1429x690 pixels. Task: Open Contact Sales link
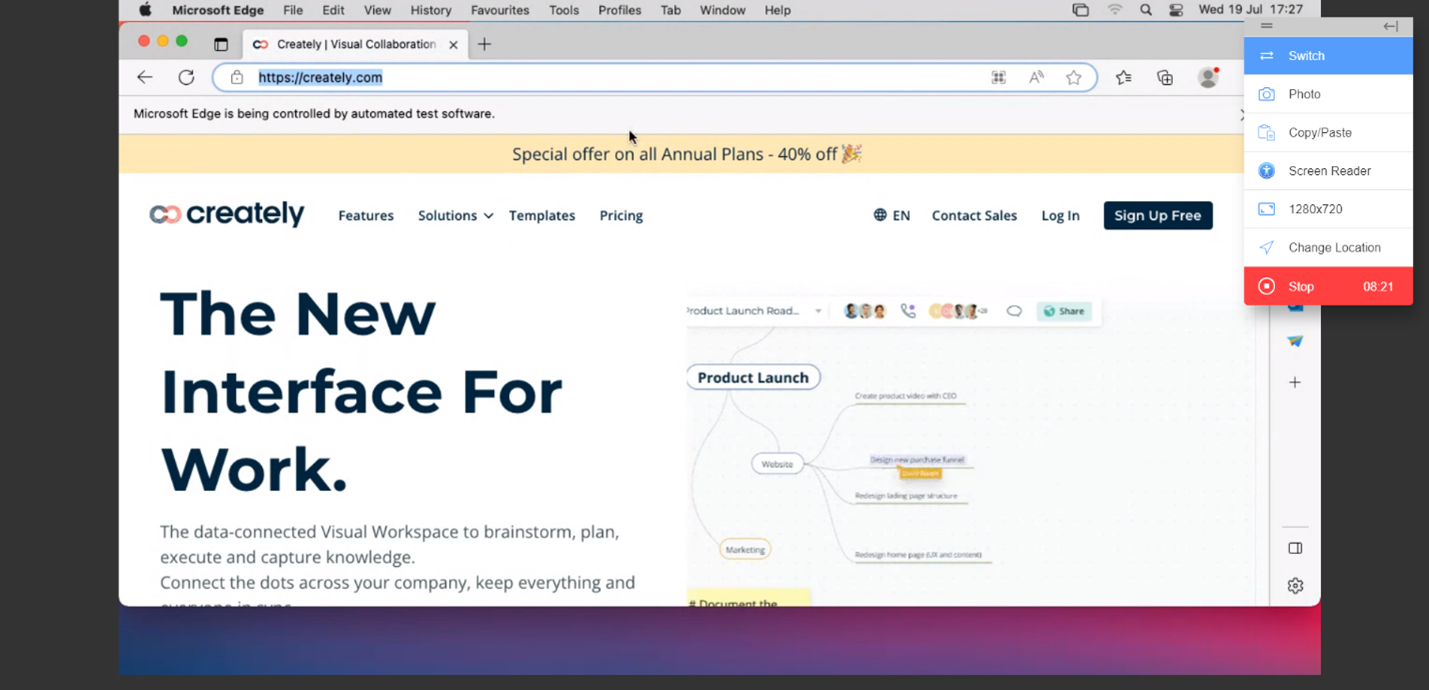(x=974, y=215)
